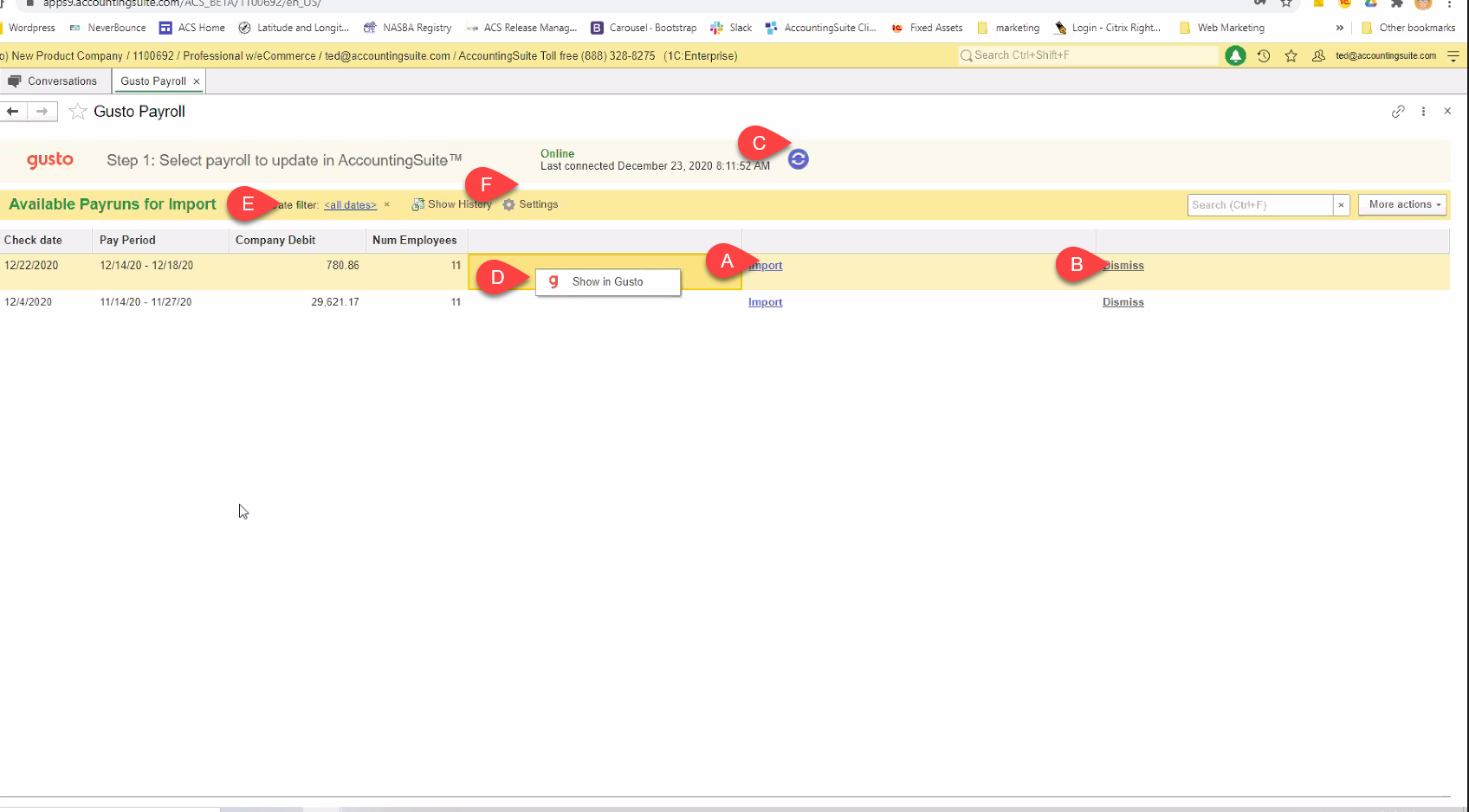Screen dimensions: 1469x812
Task: Open the service menu lines icon
Action: pyautogui.click(x=1453, y=55)
